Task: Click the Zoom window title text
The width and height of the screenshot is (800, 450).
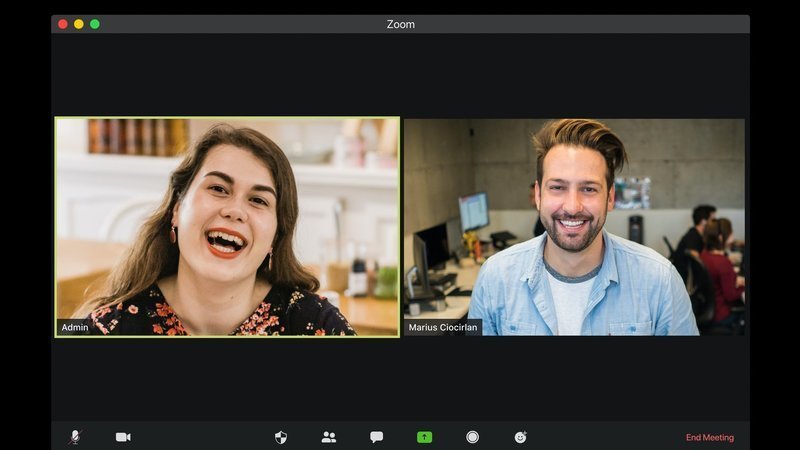Action: (x=400, y=24)
